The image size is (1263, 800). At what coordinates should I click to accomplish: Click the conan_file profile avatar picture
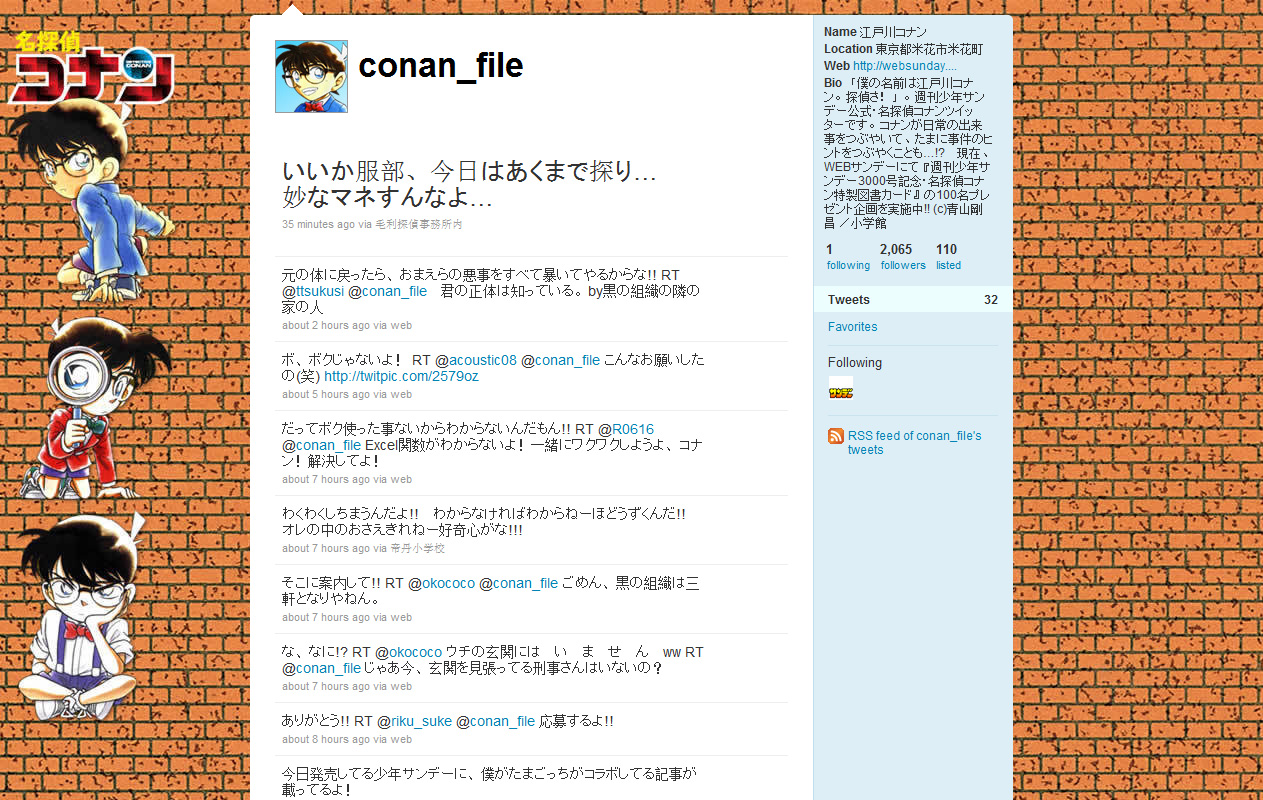coord(311,76)
